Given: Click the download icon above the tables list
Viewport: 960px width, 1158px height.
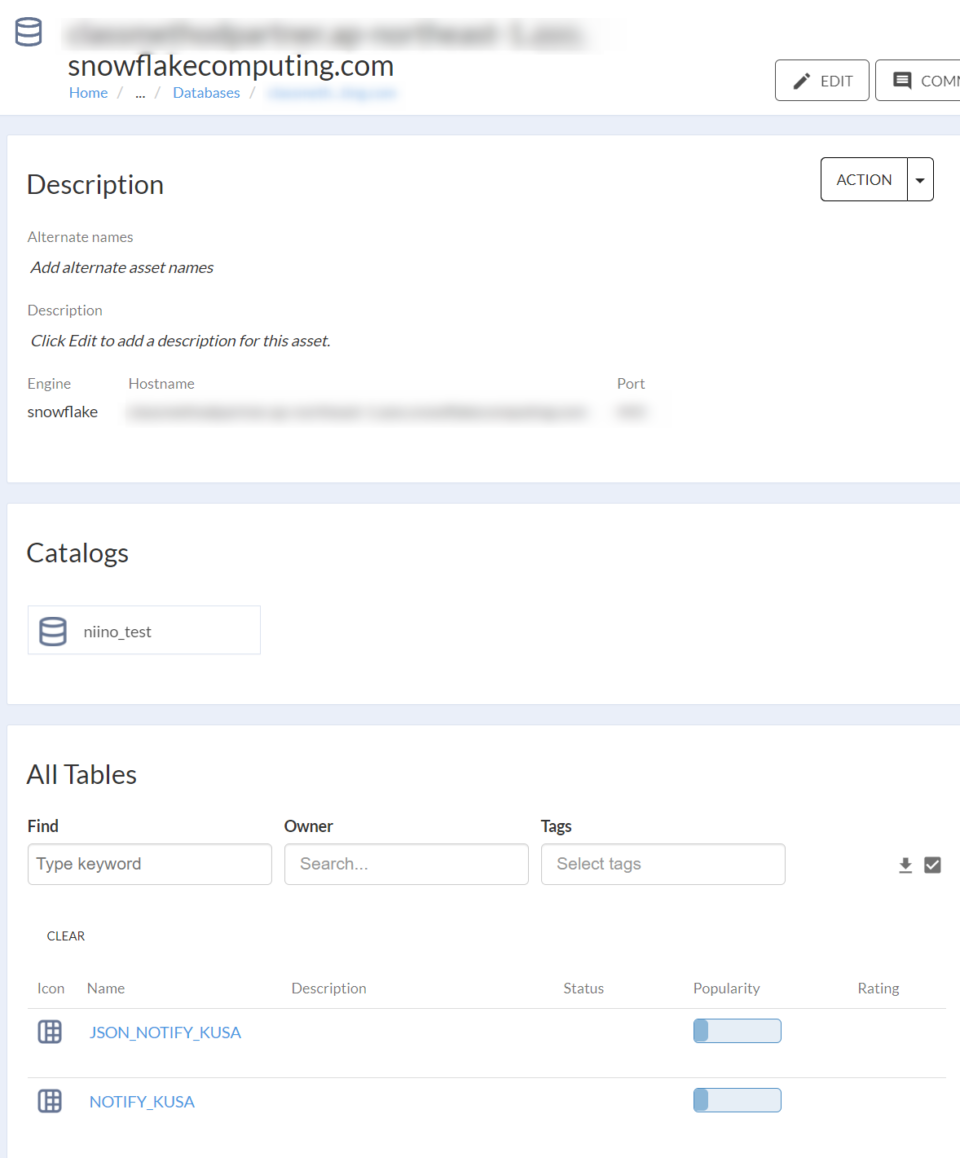Looking at the screenshot, I should tap(905, 864).
